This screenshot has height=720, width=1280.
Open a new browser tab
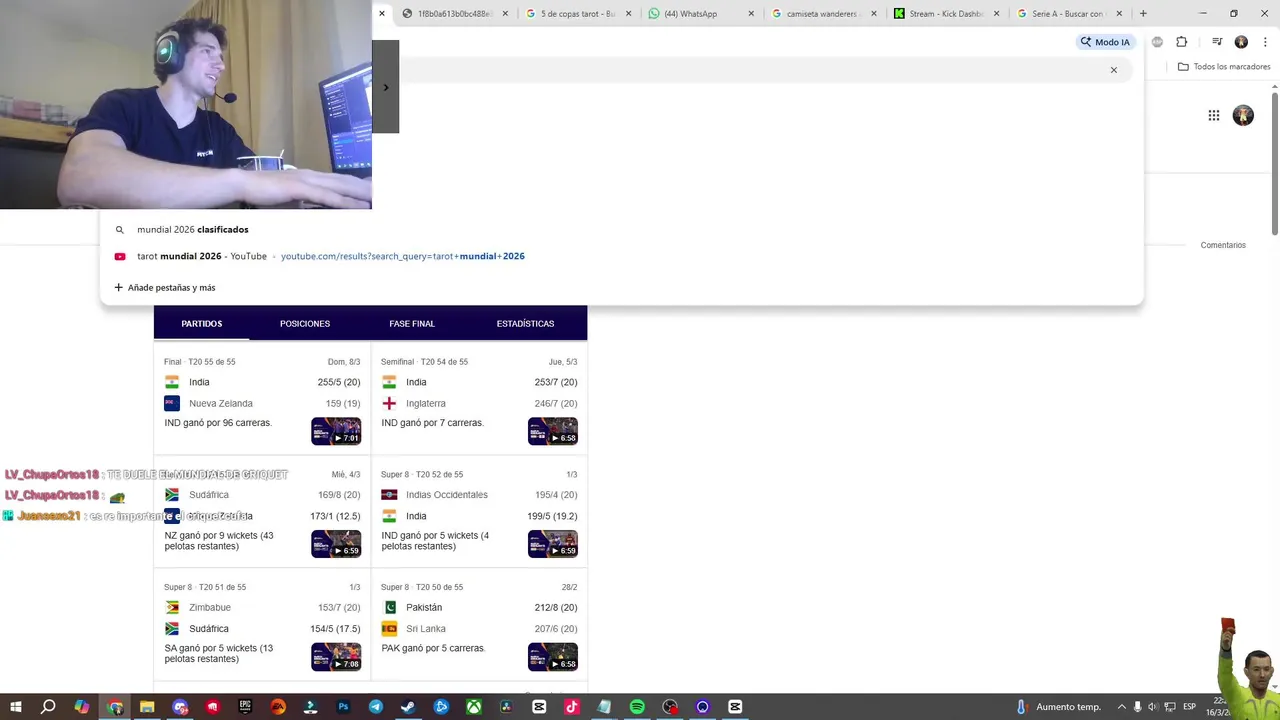pyautogui.click(x=1143, y=14)
